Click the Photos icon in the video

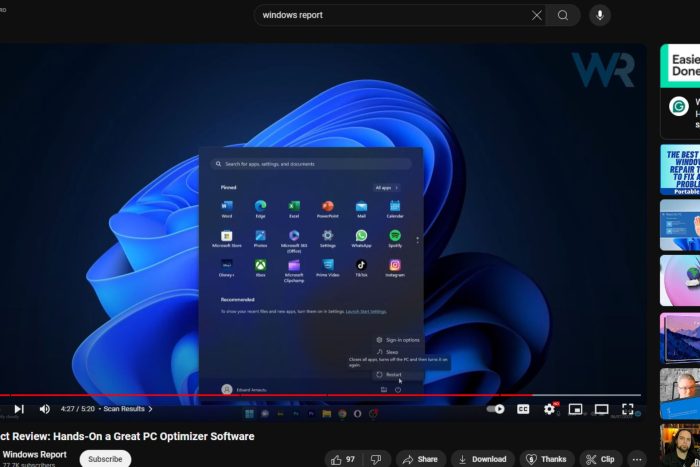[260, 238]
